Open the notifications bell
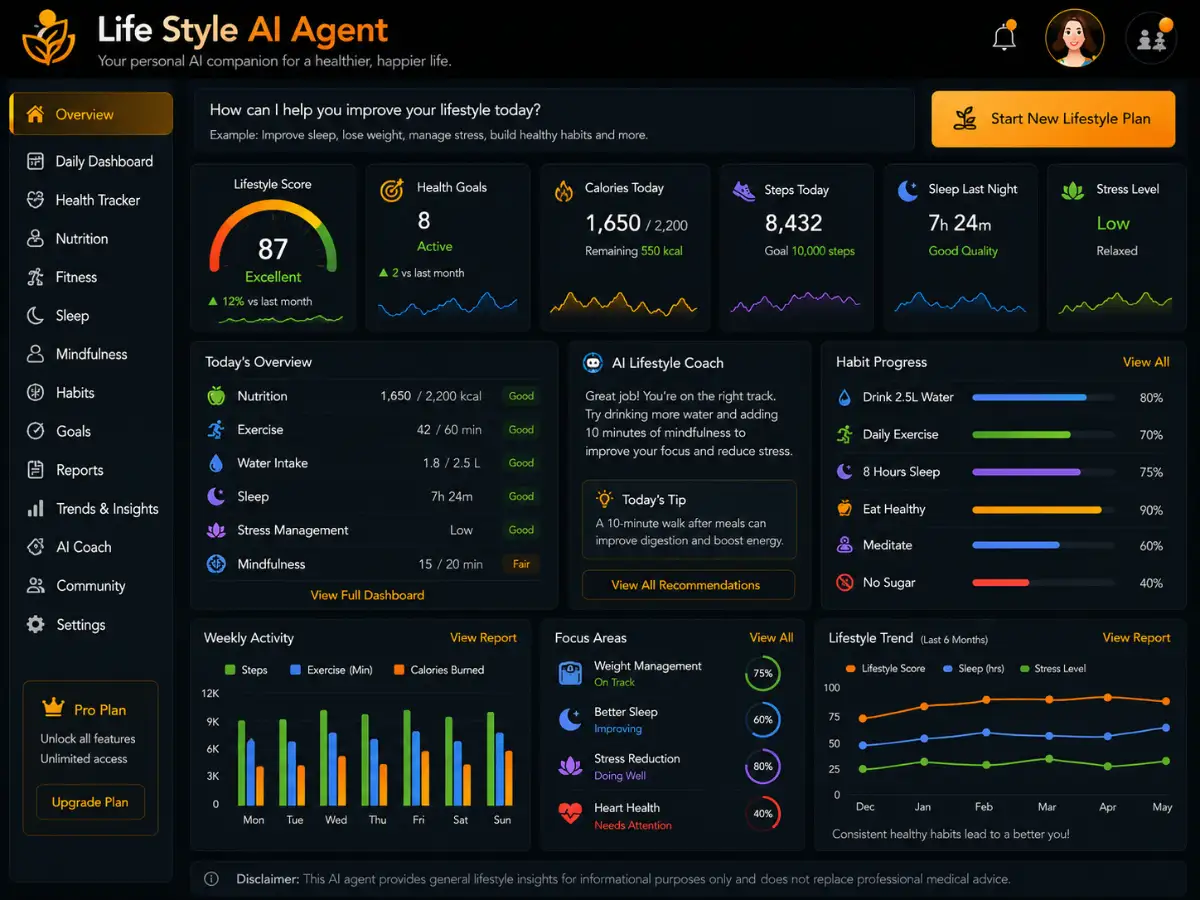 tap(1004, 36)
